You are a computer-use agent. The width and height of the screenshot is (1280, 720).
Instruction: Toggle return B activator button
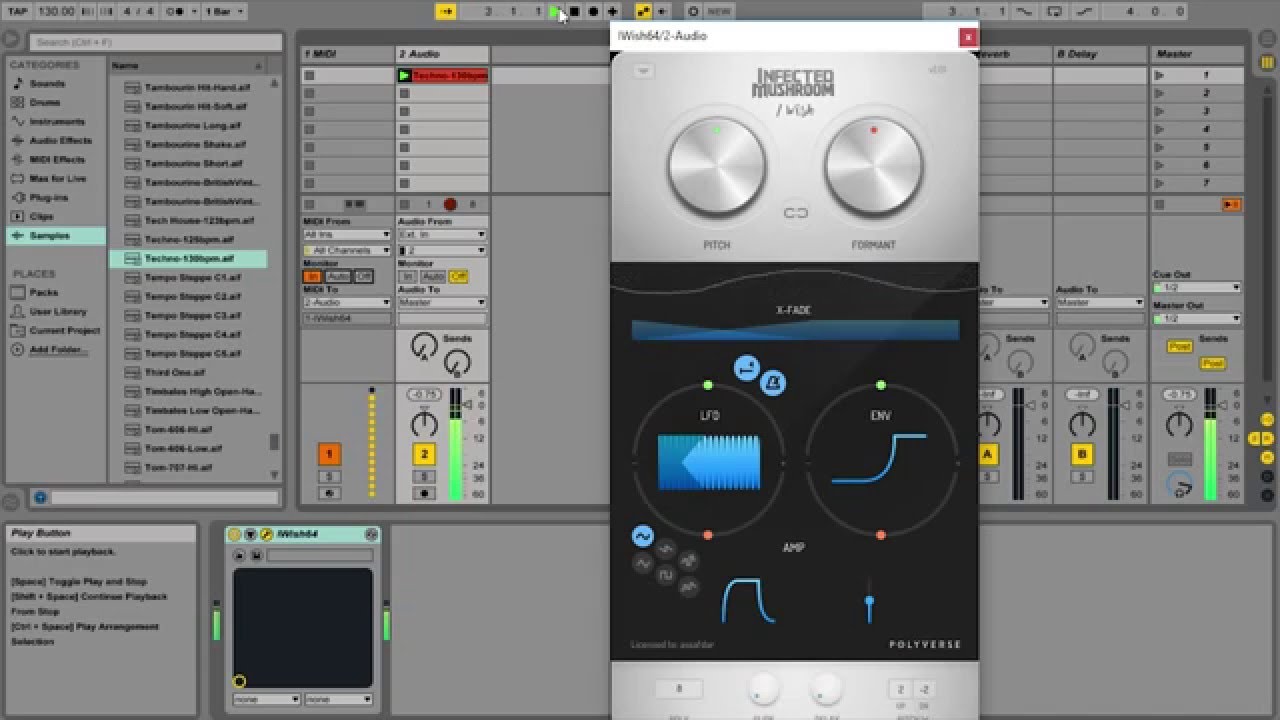click(x=1082, y=455)
